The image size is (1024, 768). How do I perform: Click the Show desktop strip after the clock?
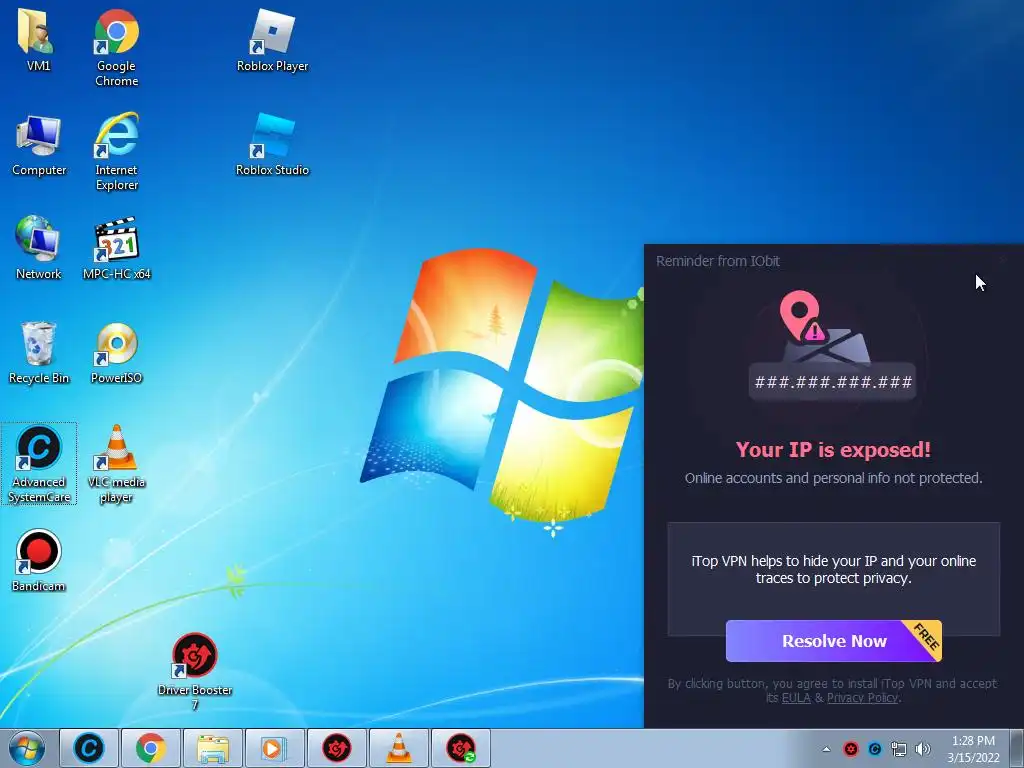tap(1016, 748)
